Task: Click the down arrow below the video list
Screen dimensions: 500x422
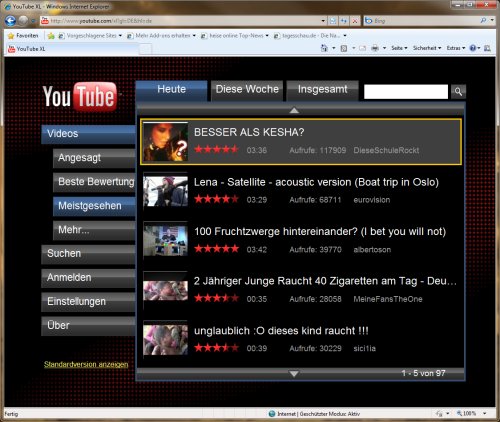Action: click(294, 374)
